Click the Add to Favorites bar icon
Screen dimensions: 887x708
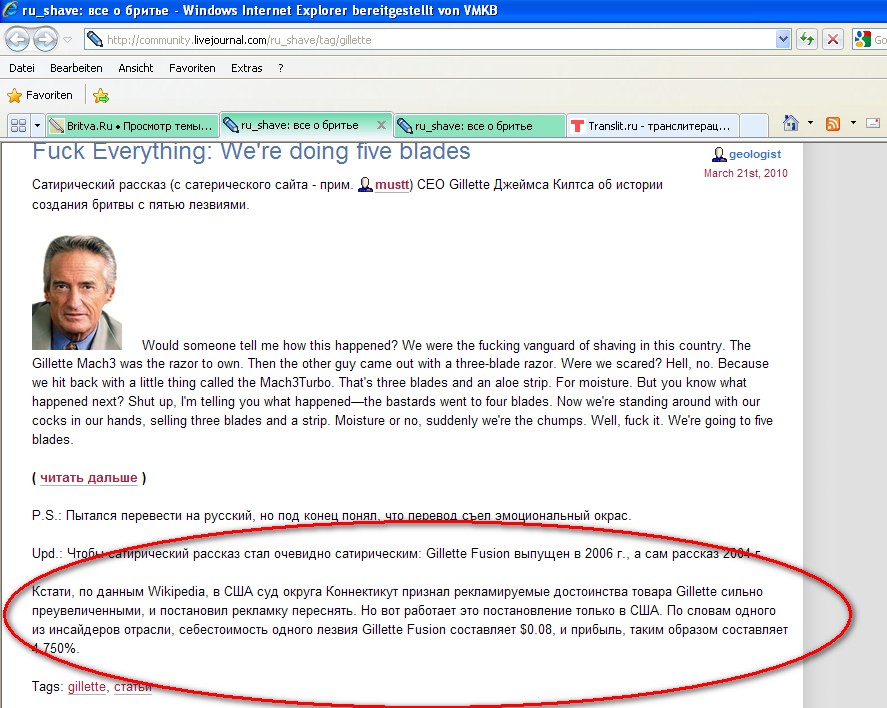101,96
